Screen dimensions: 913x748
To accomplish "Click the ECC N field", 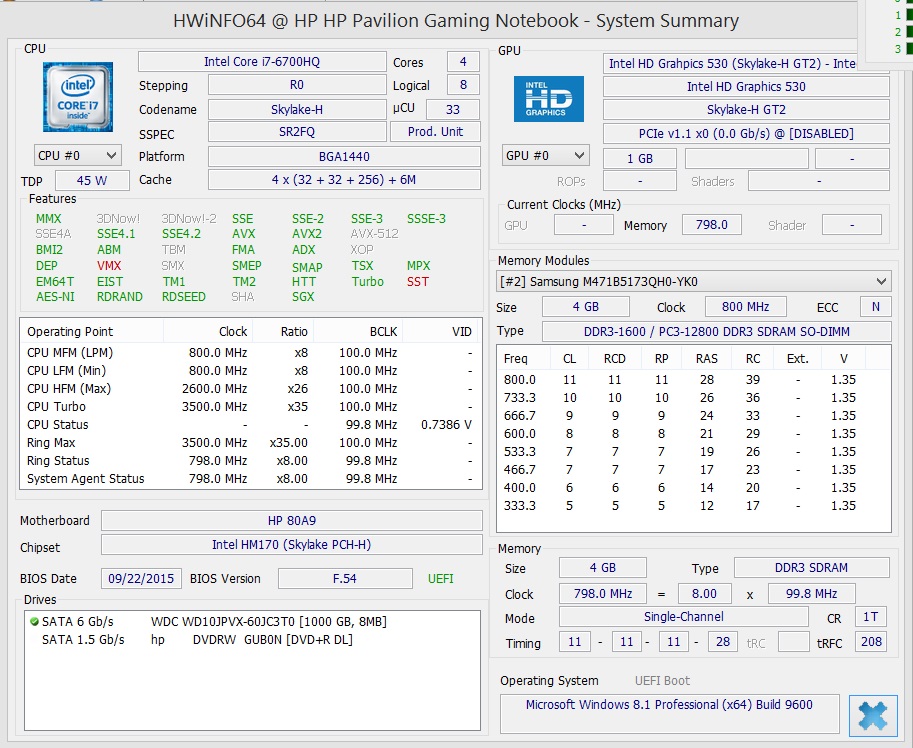I will point(875,307).
